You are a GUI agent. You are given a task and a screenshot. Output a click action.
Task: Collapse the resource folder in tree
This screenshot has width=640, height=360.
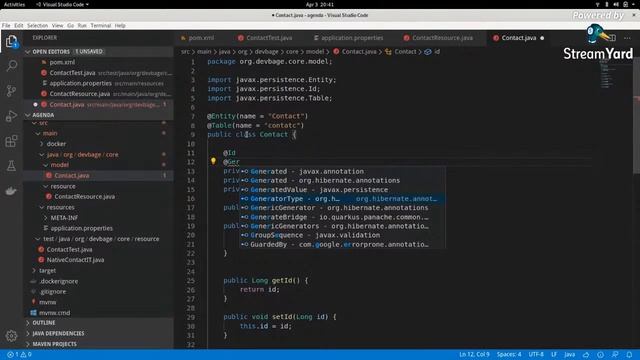tap(46, 186)
